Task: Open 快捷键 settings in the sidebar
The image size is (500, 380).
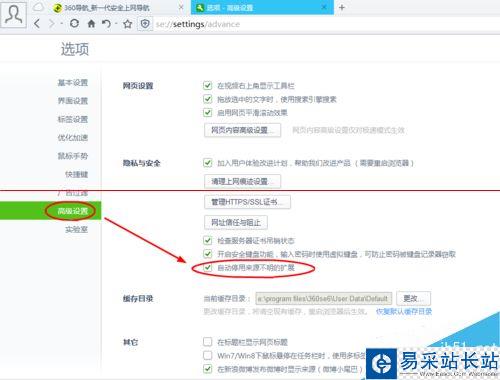Action: click(x=77, y=174)
